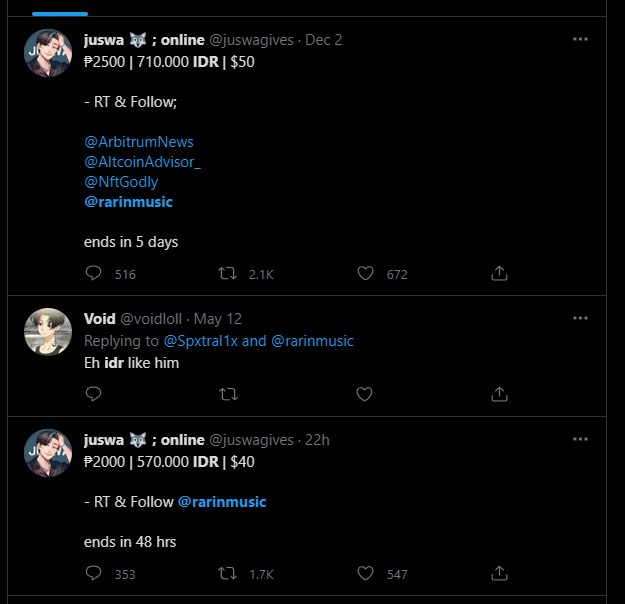Retweet the tweet with 1.7K retweets
This screenshot has height=604, width=625.
point(227,574)
